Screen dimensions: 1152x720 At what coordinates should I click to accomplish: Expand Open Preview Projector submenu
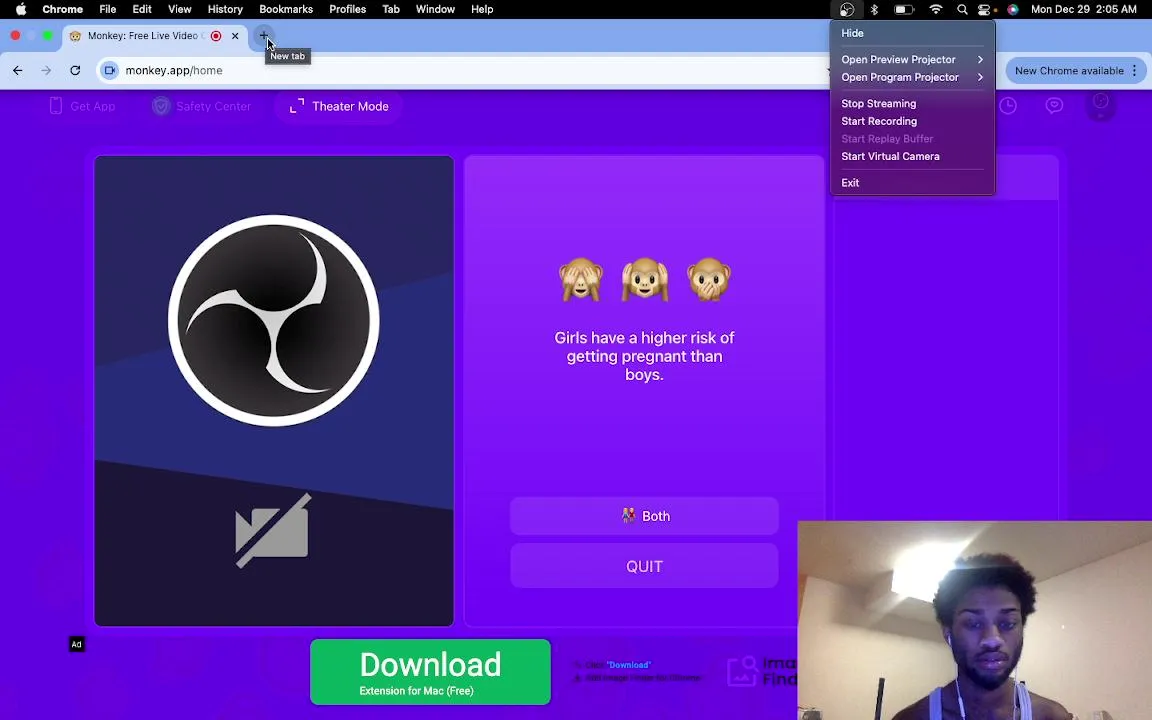tap(912, 60)
